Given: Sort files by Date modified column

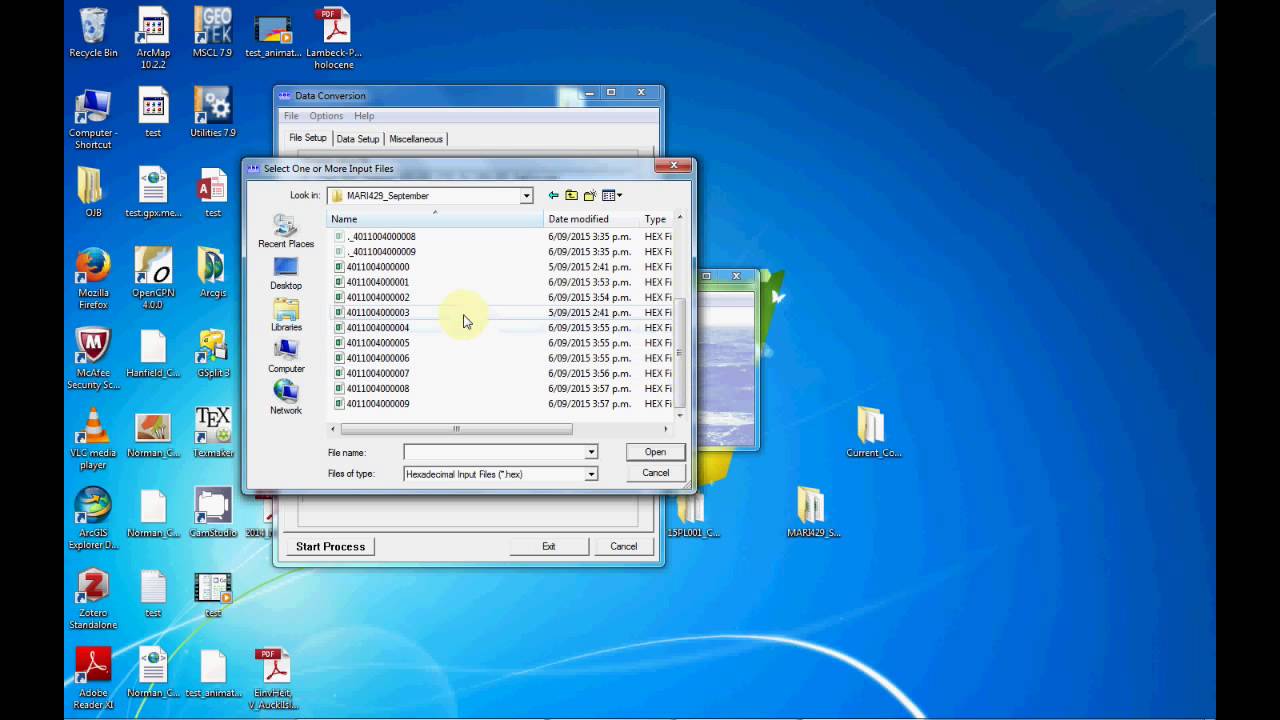Looking at the screenshot, I should [592, 219].
